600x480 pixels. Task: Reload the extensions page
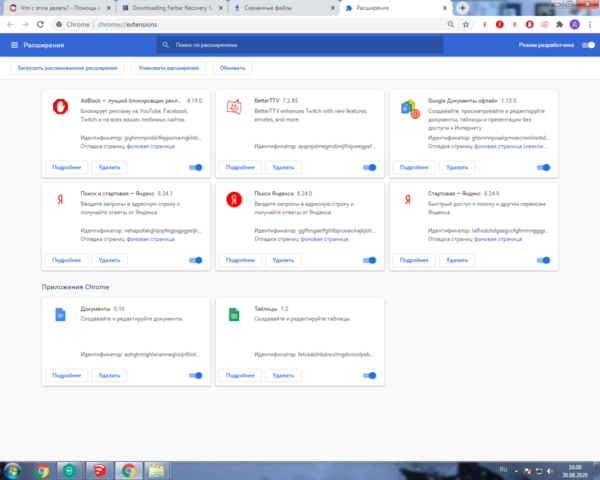tap(40, 24)
